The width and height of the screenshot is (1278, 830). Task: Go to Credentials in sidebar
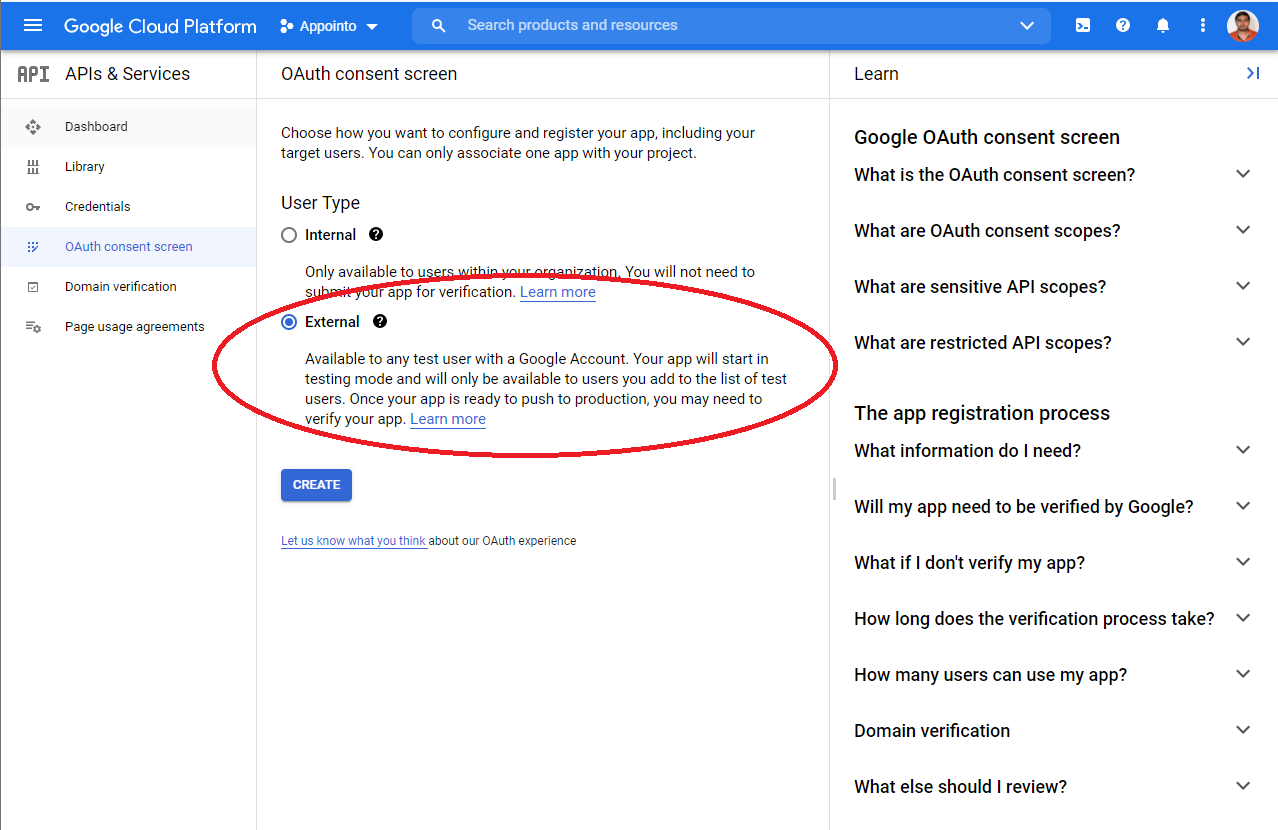click(128, 207)
